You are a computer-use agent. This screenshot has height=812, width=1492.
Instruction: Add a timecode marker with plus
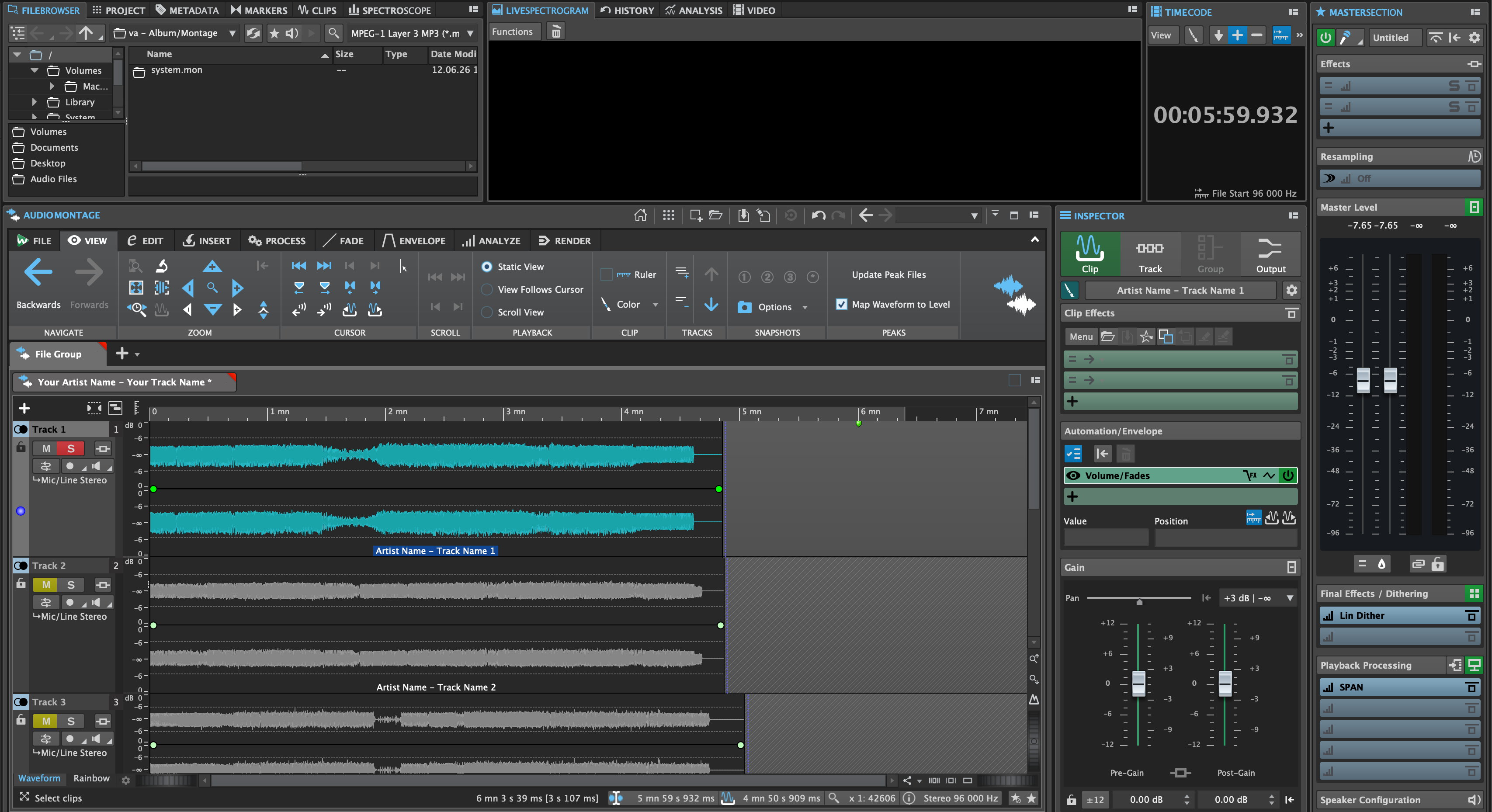1237,35
